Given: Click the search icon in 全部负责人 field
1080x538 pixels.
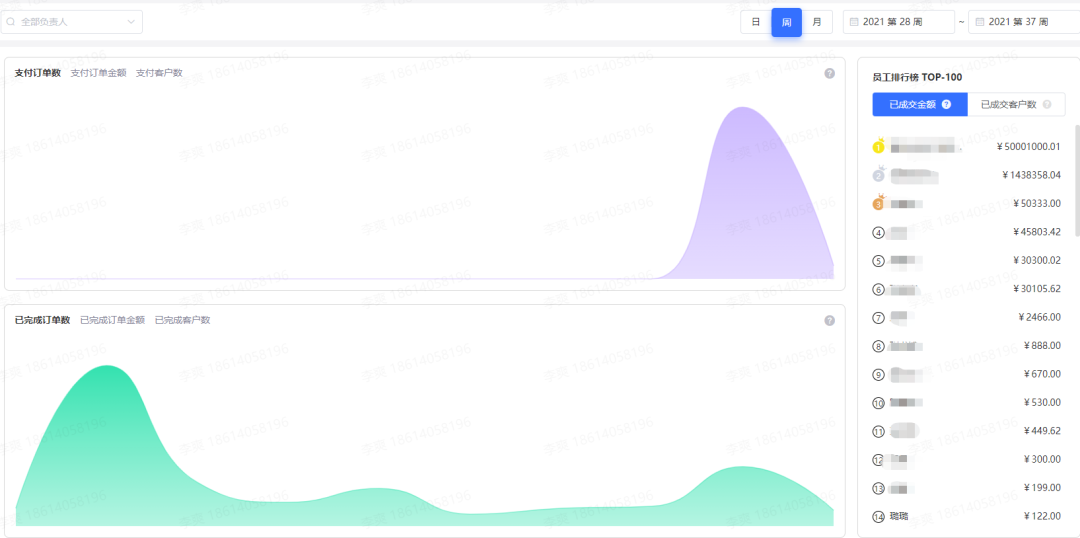Looking at the screenshot, I should click(10, 22).
